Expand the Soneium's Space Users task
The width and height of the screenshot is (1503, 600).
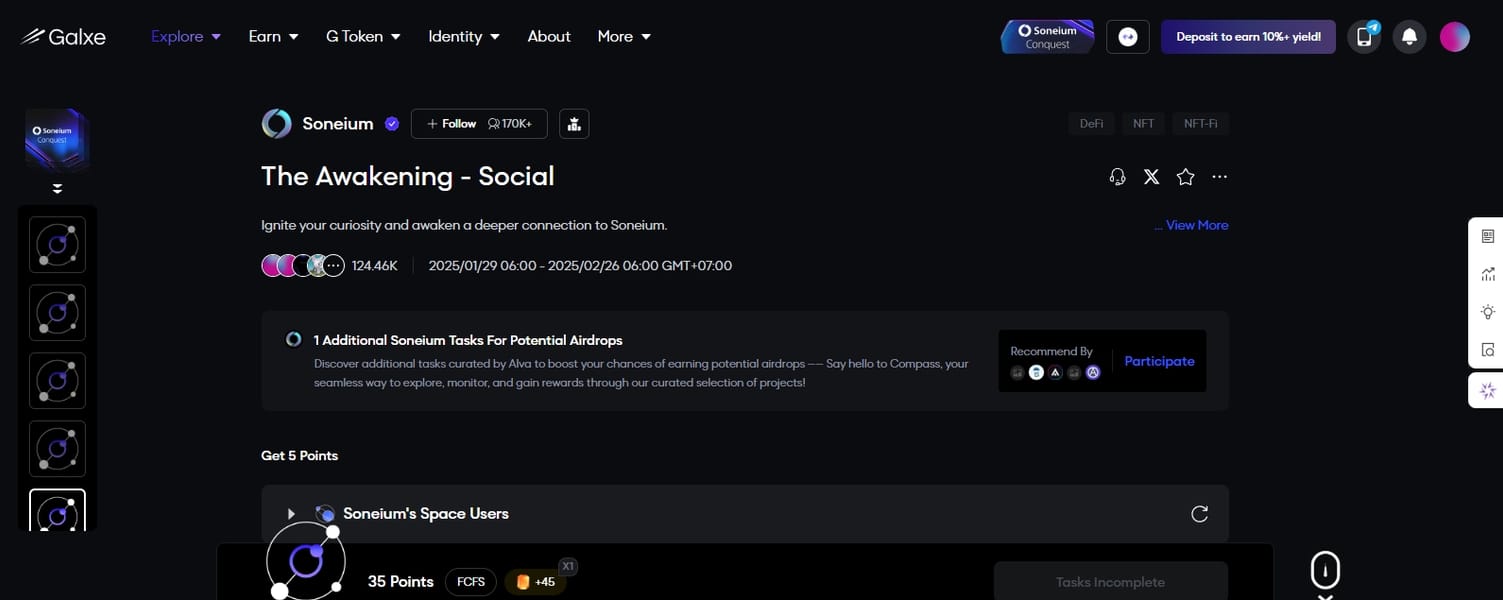(x=291, y=514)
